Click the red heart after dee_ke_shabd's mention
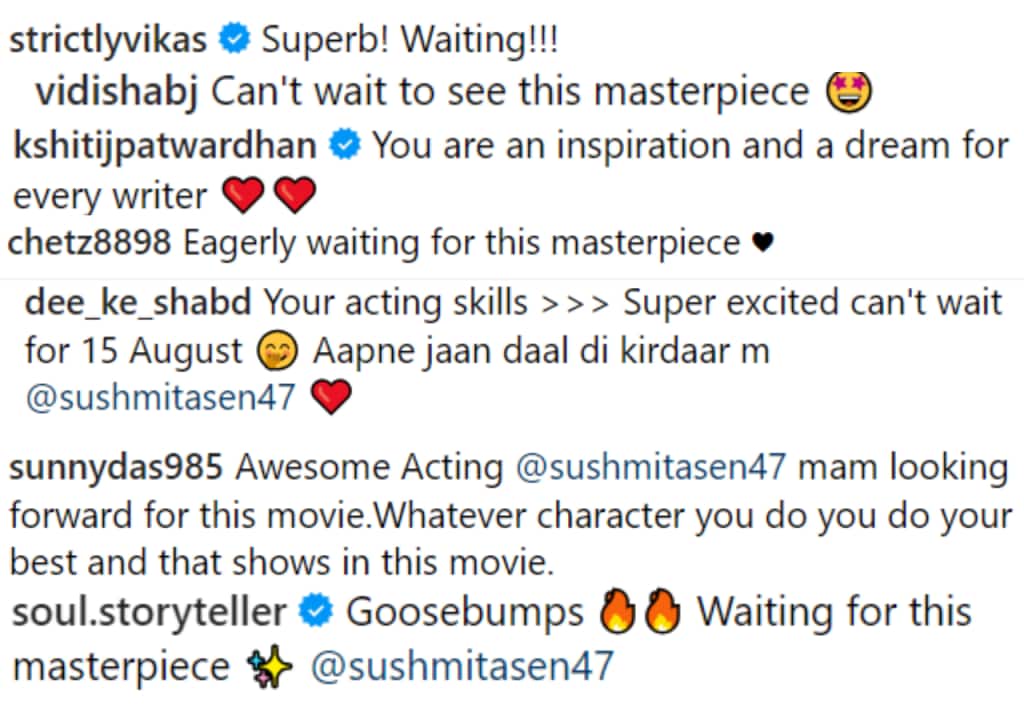Viewport: 1024px width, 720px height. click(x=331, y=397)
